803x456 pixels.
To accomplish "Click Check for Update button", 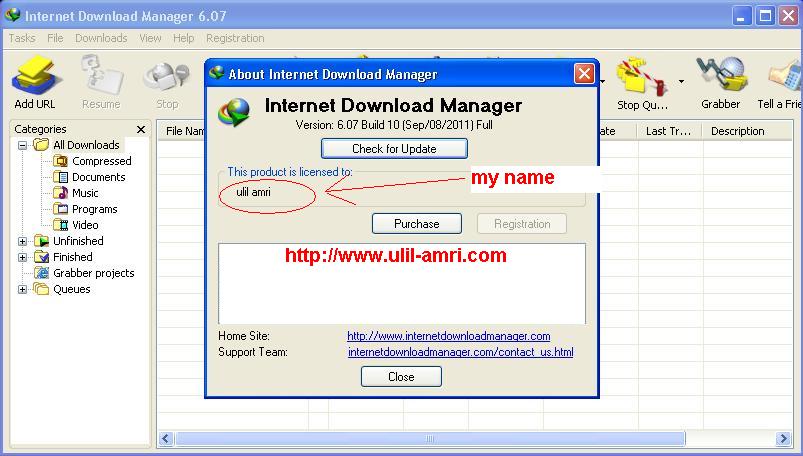I will point(394,149).
